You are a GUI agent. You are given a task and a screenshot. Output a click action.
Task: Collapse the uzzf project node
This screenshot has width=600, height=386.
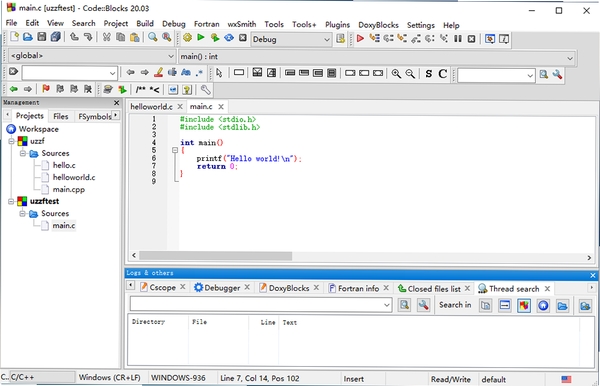pyautogui.click(x=11, y=141)
